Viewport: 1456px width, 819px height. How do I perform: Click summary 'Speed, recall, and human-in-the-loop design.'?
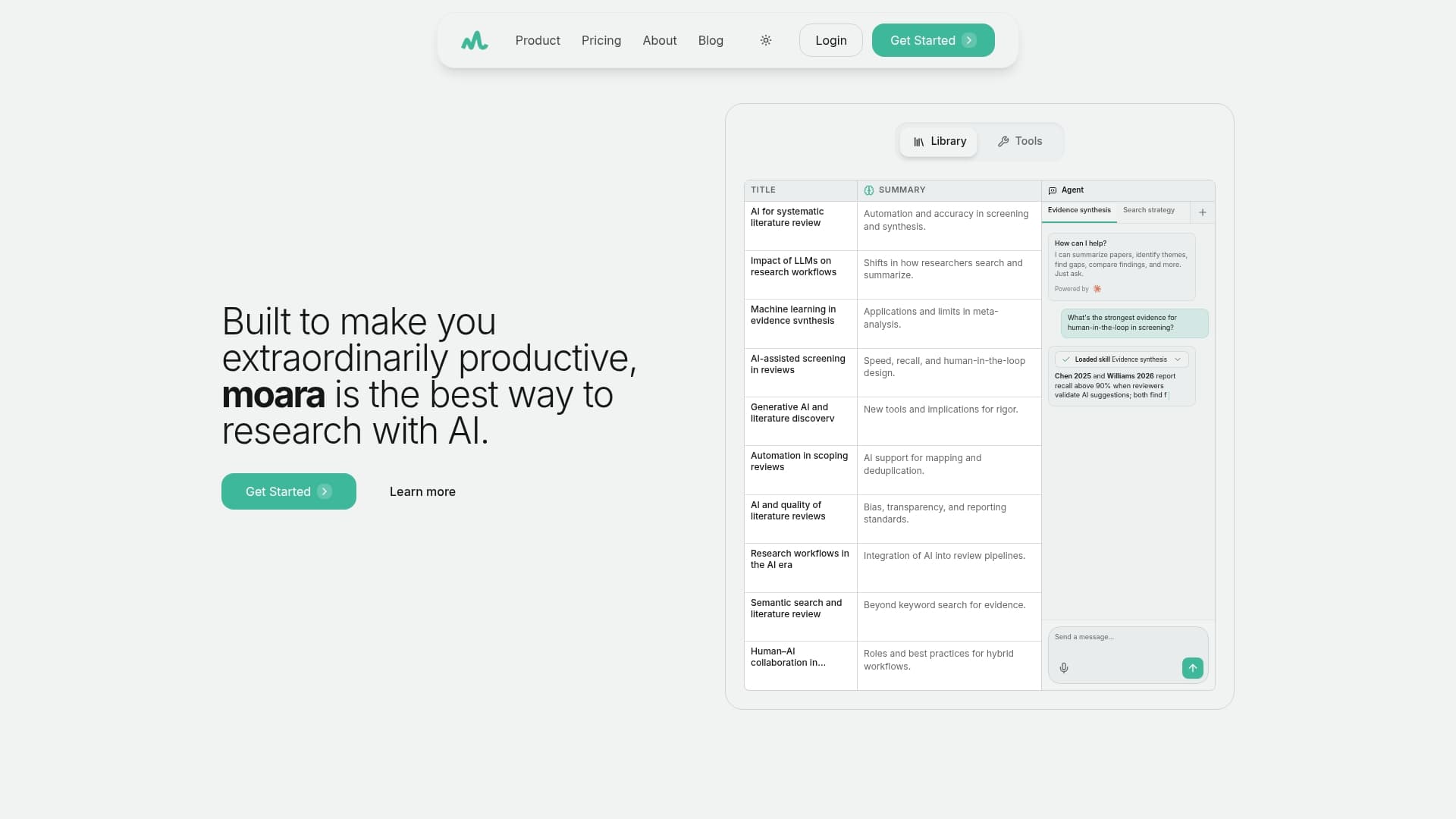tap(944, 367)
